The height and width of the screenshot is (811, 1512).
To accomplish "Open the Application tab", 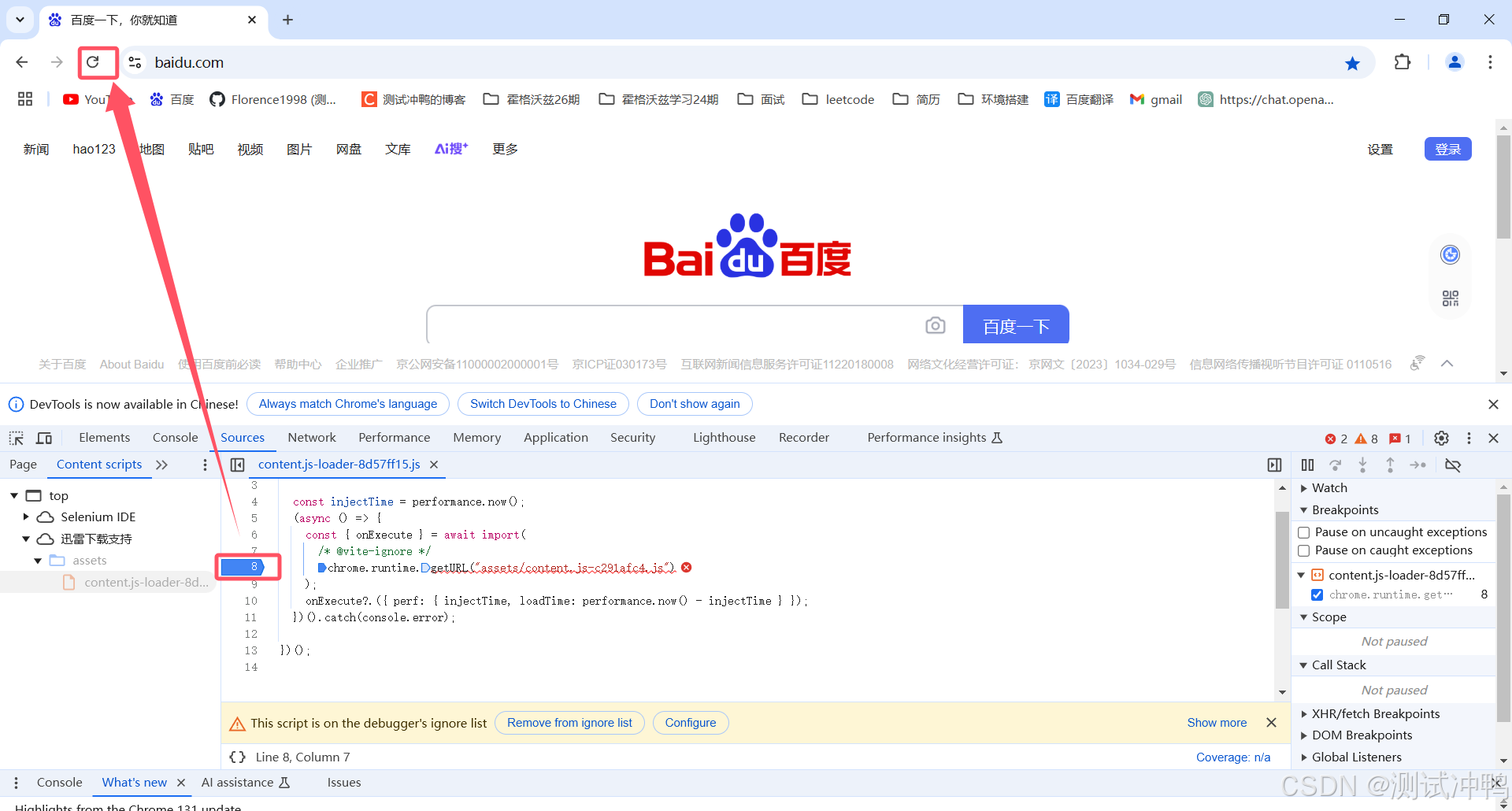I will [556, 438].
